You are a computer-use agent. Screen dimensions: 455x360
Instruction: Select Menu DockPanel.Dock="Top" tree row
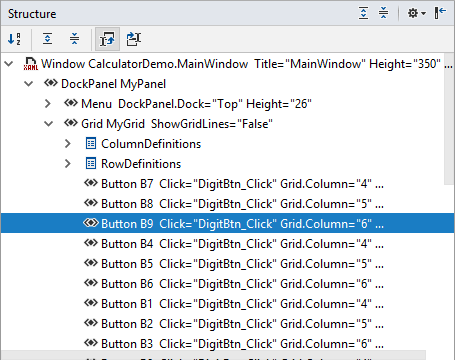click(x=227, y=104)
